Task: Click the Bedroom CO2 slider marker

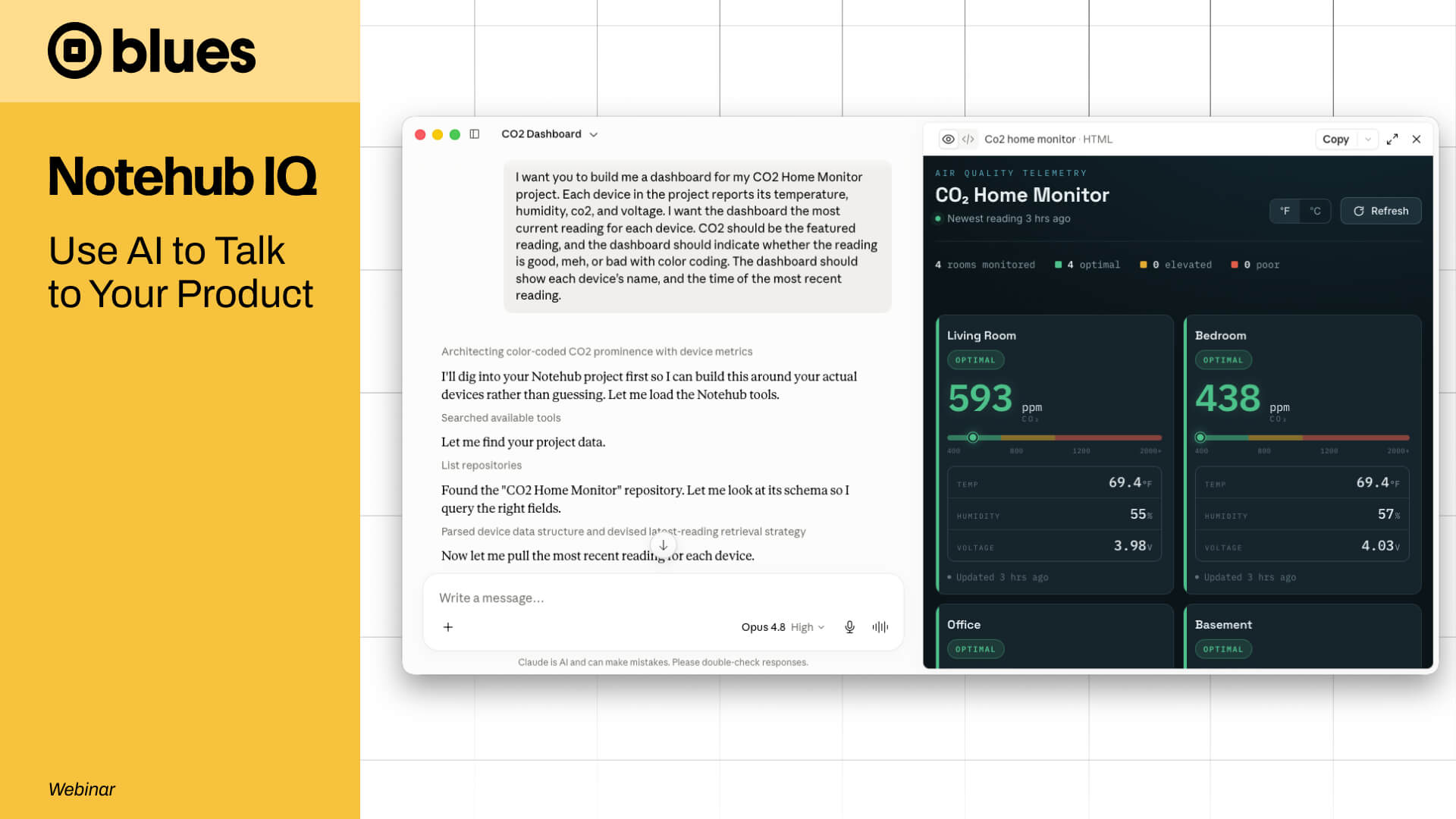Action: click(1200, 438)
